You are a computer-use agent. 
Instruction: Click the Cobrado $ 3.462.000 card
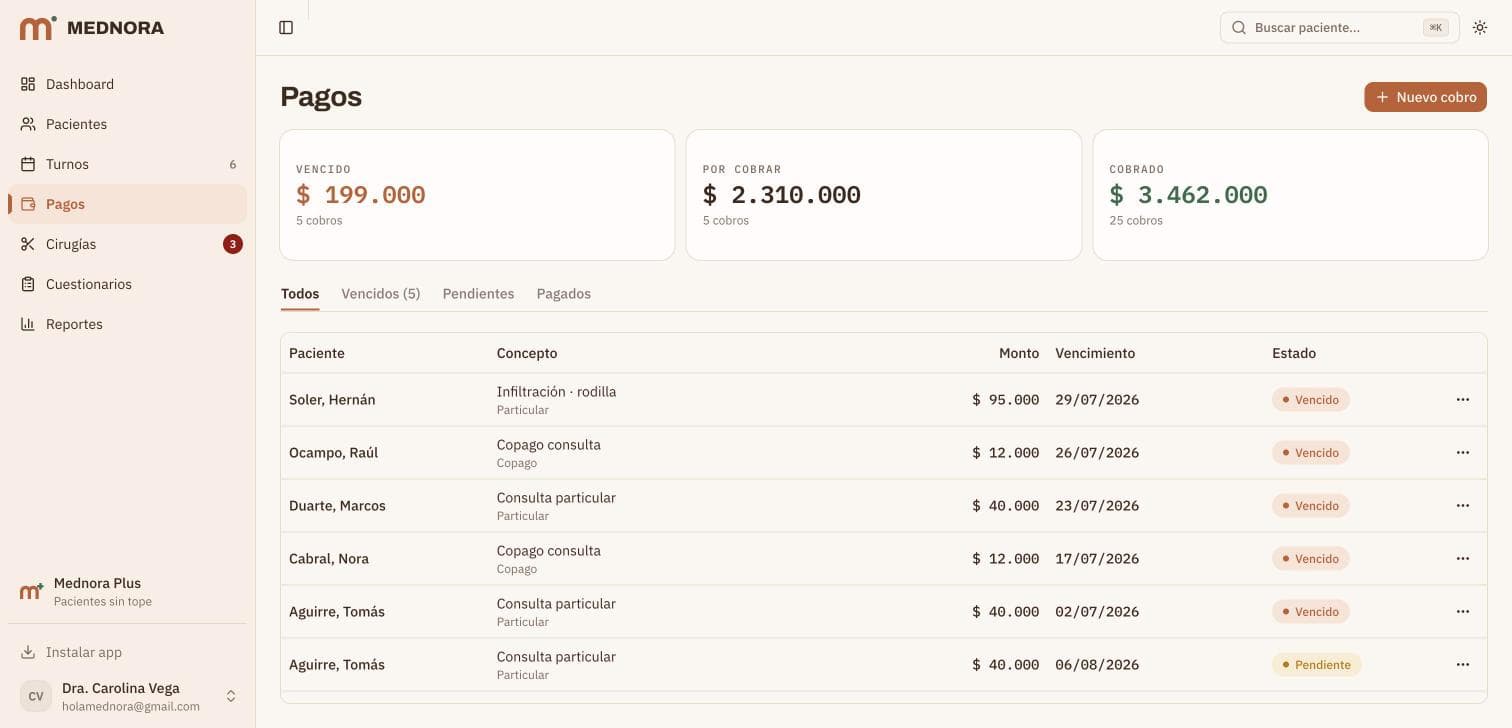point(1290,195)
